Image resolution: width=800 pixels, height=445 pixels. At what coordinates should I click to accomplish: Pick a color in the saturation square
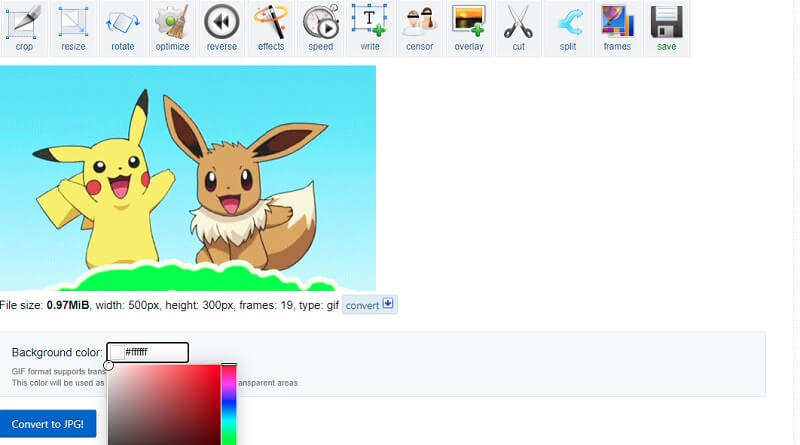pyautogui.click(x=163, y=405)
